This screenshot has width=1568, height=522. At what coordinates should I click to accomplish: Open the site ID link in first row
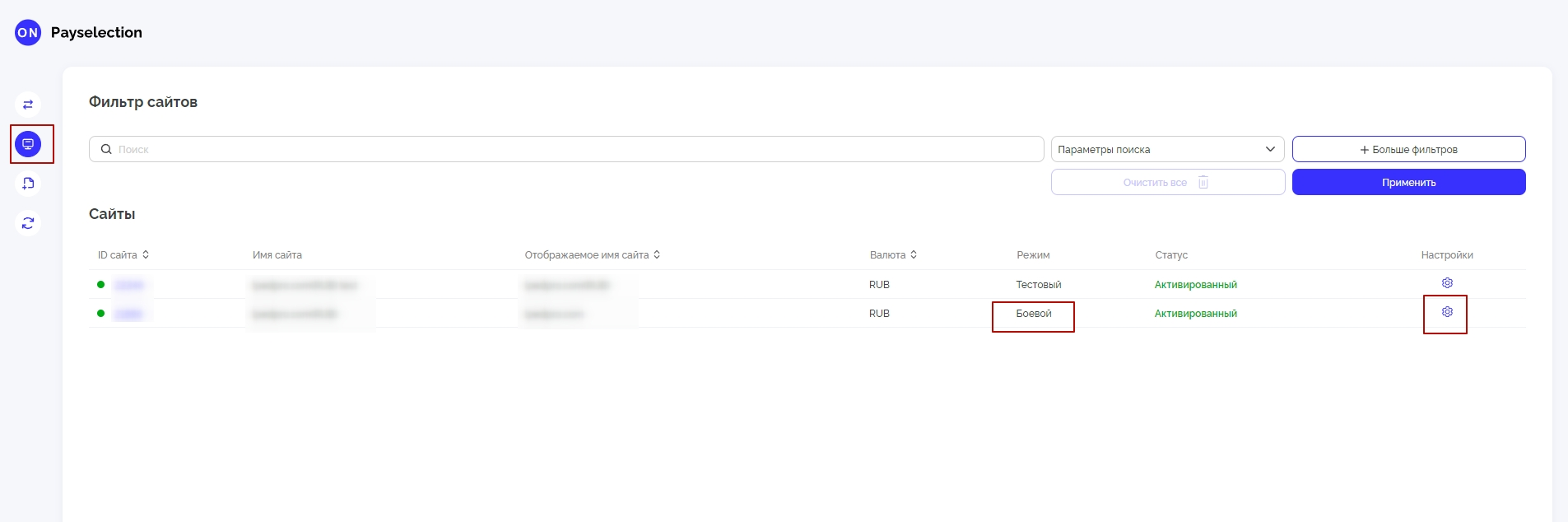[x=129, y=285]
